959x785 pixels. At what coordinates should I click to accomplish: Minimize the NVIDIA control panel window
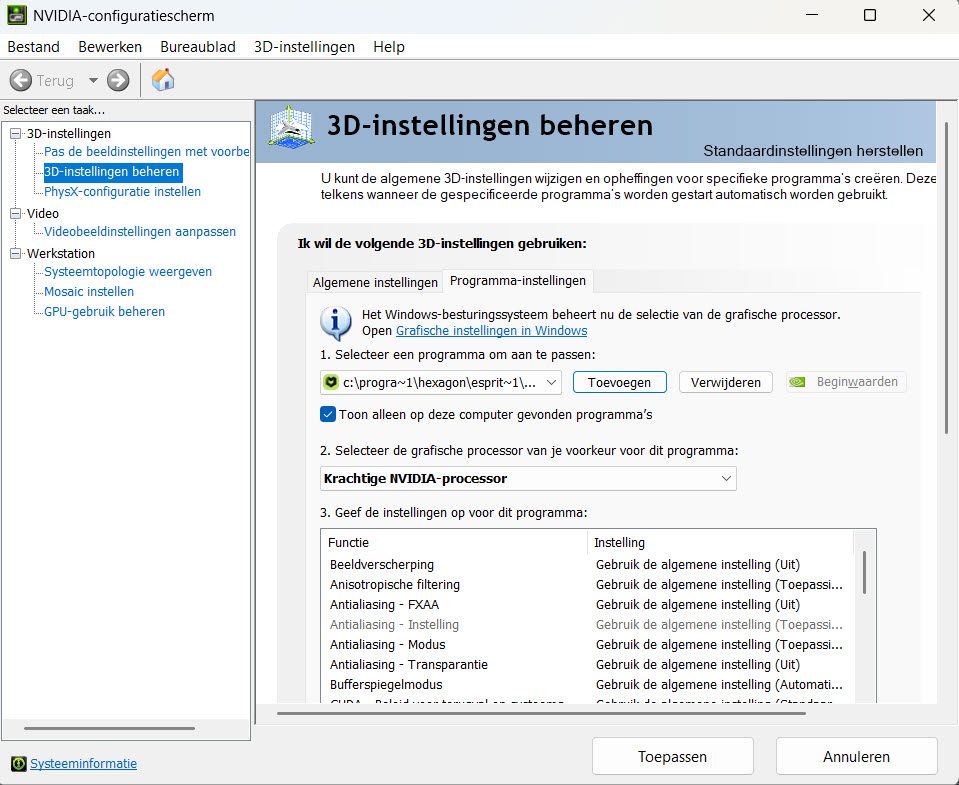click(x=812, y=15)
